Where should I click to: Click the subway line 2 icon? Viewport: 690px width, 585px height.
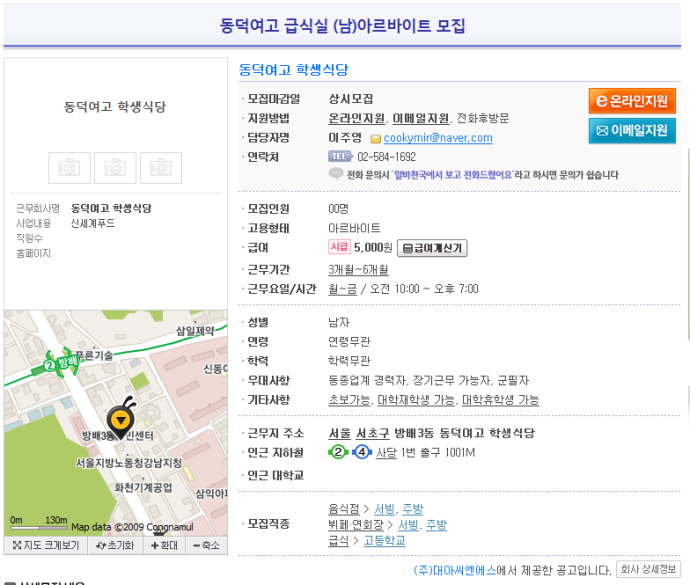[x=338, y=452]
